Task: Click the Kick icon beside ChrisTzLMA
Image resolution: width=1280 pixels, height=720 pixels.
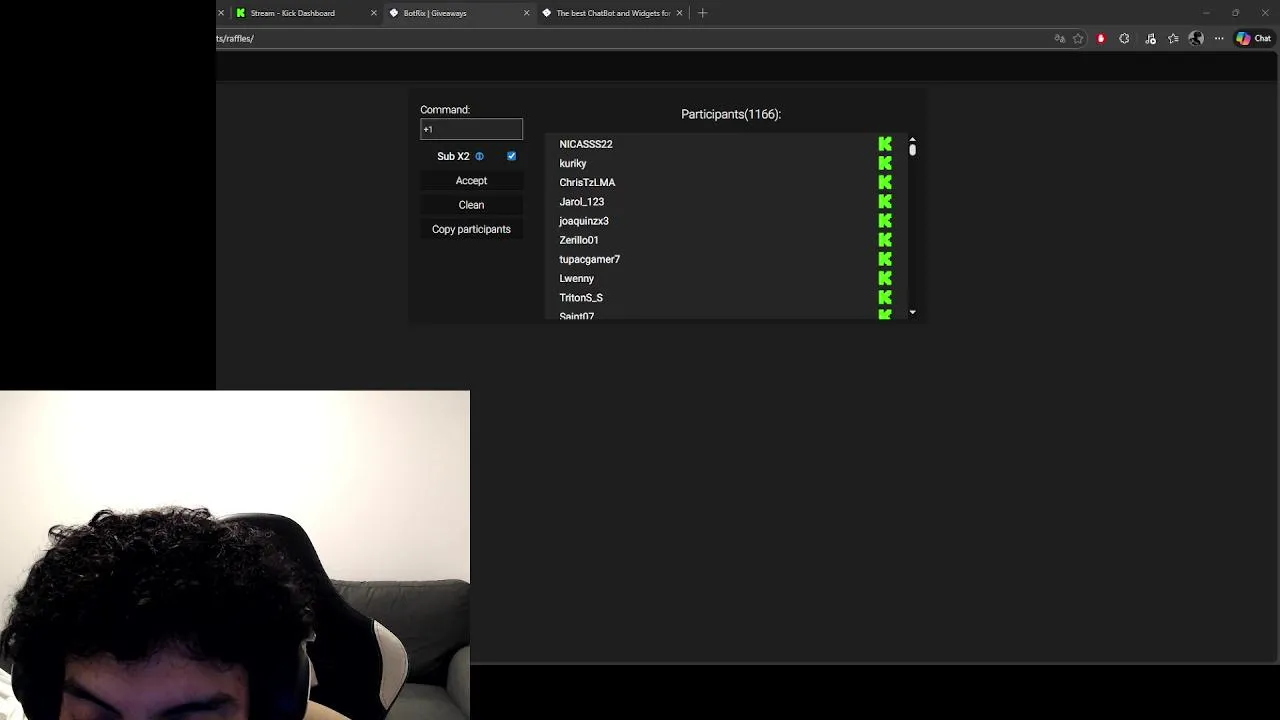Action: [x=885, y=182]
